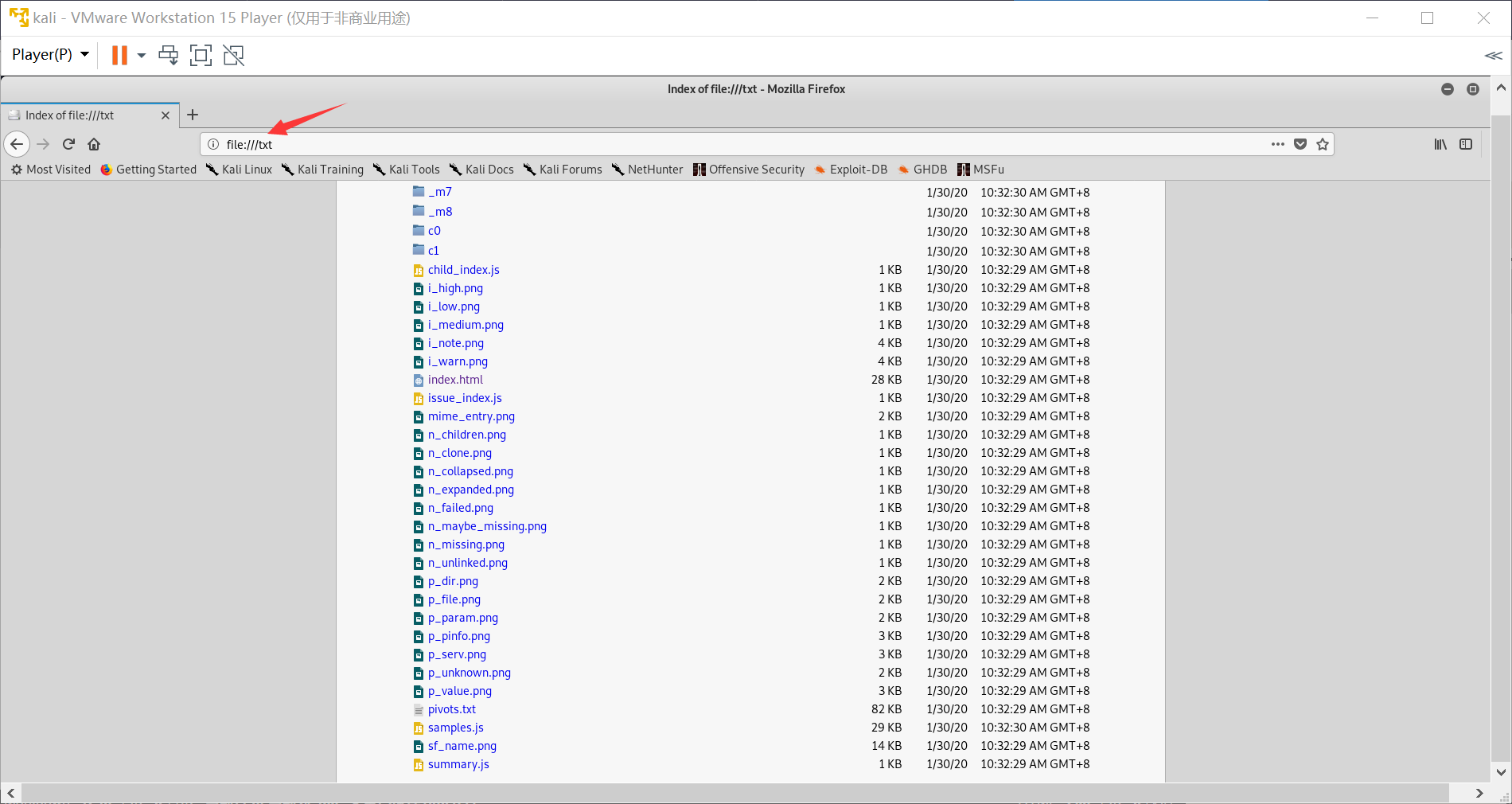Open the Offensive Security bookmark
The height and width of the screenshot is (804, 1512).
(749, 170)
